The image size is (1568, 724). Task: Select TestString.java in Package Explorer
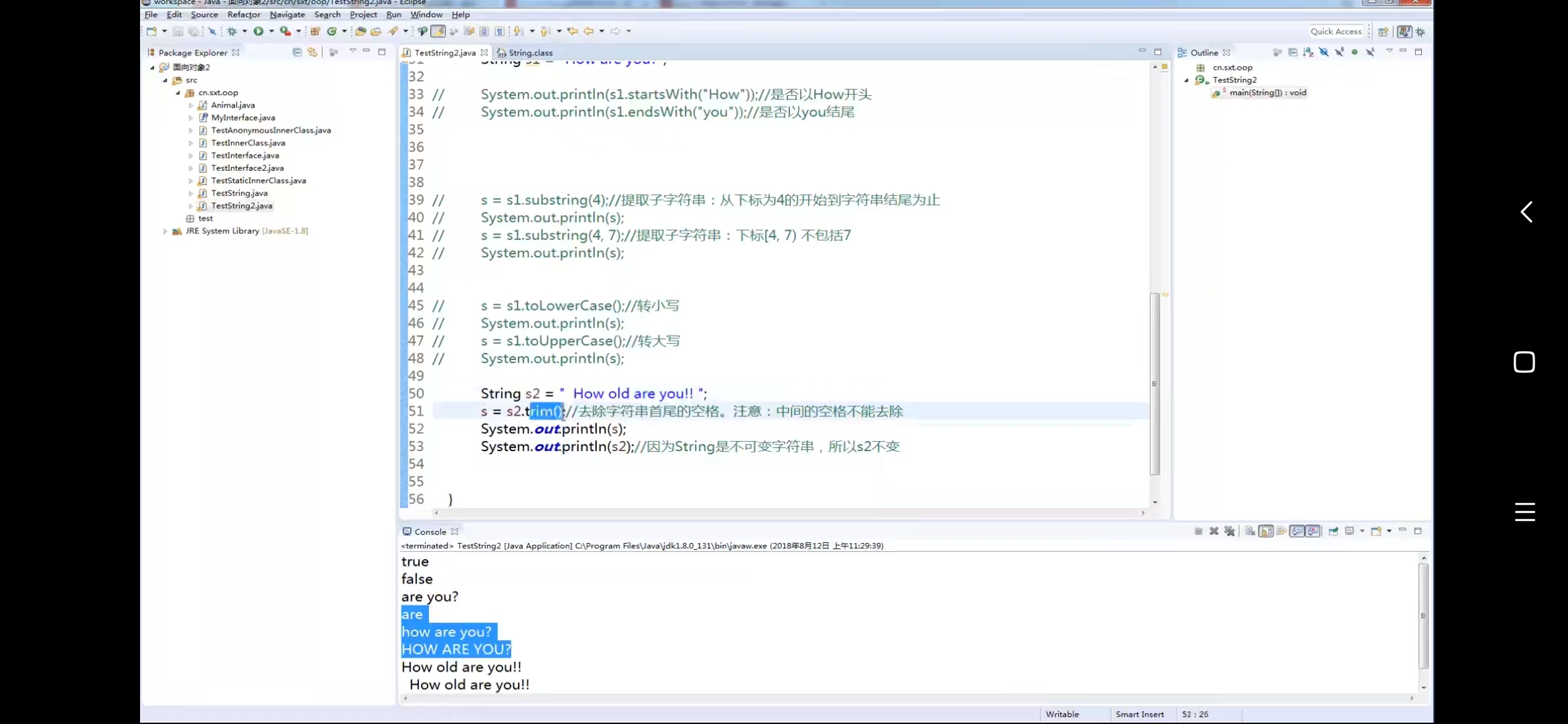pos(239,193)
